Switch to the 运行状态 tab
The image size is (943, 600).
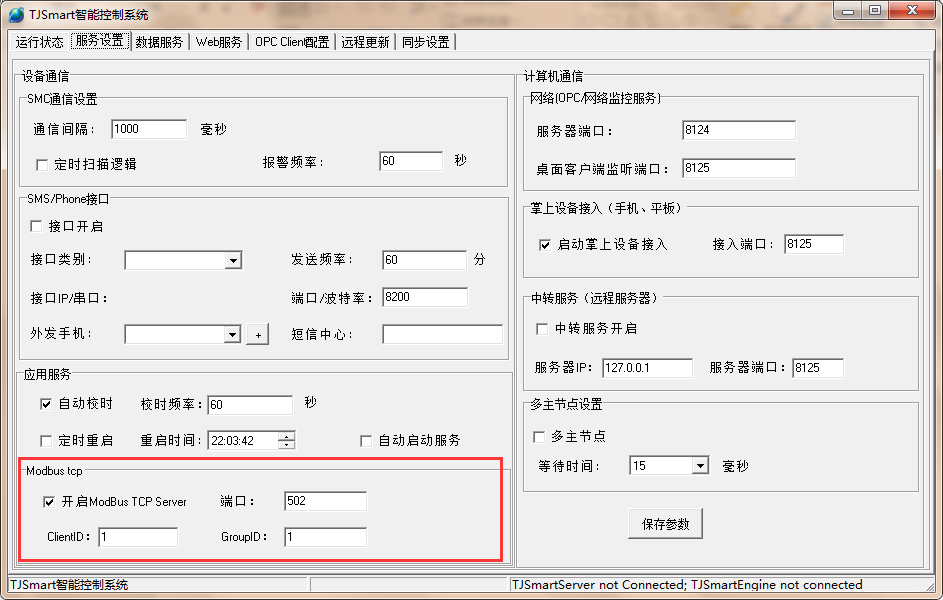(40, 42)
